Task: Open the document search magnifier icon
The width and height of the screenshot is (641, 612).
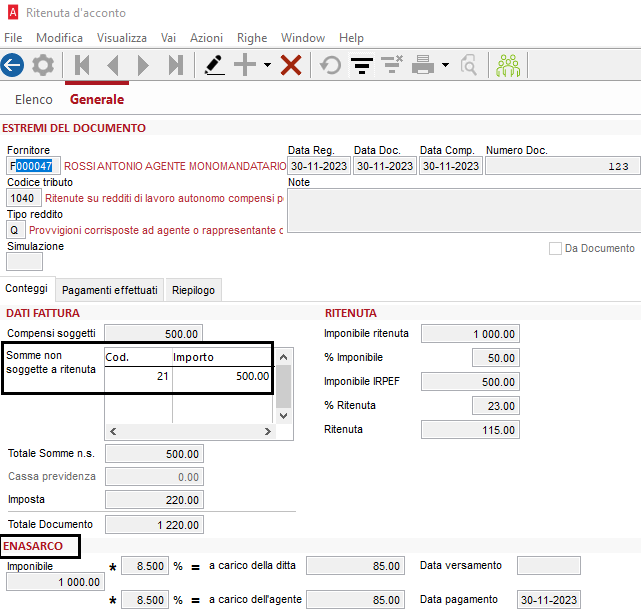Action: pos(468,65)
